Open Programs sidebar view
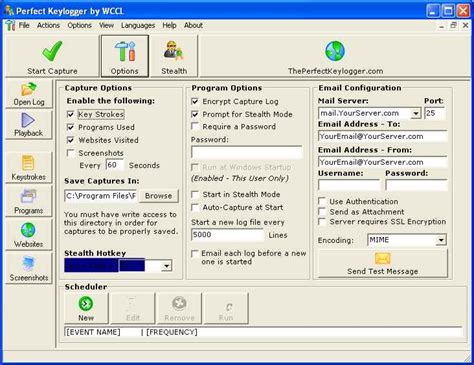 pos(29,201)
